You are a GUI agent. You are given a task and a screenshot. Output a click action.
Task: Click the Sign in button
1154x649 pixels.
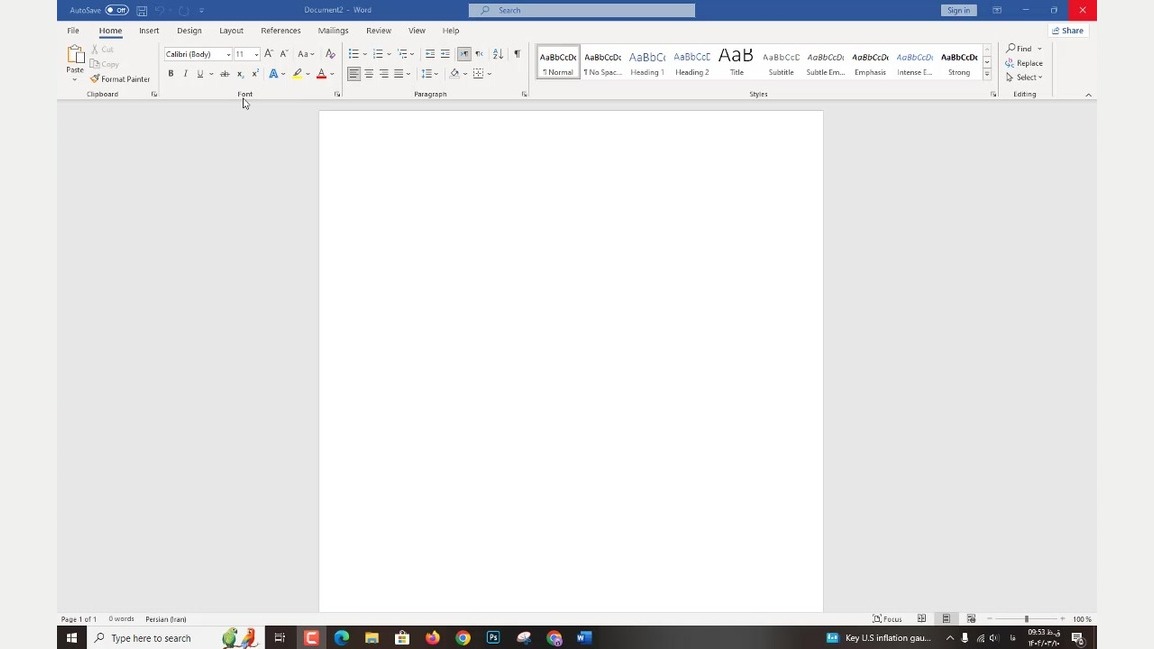958,10
